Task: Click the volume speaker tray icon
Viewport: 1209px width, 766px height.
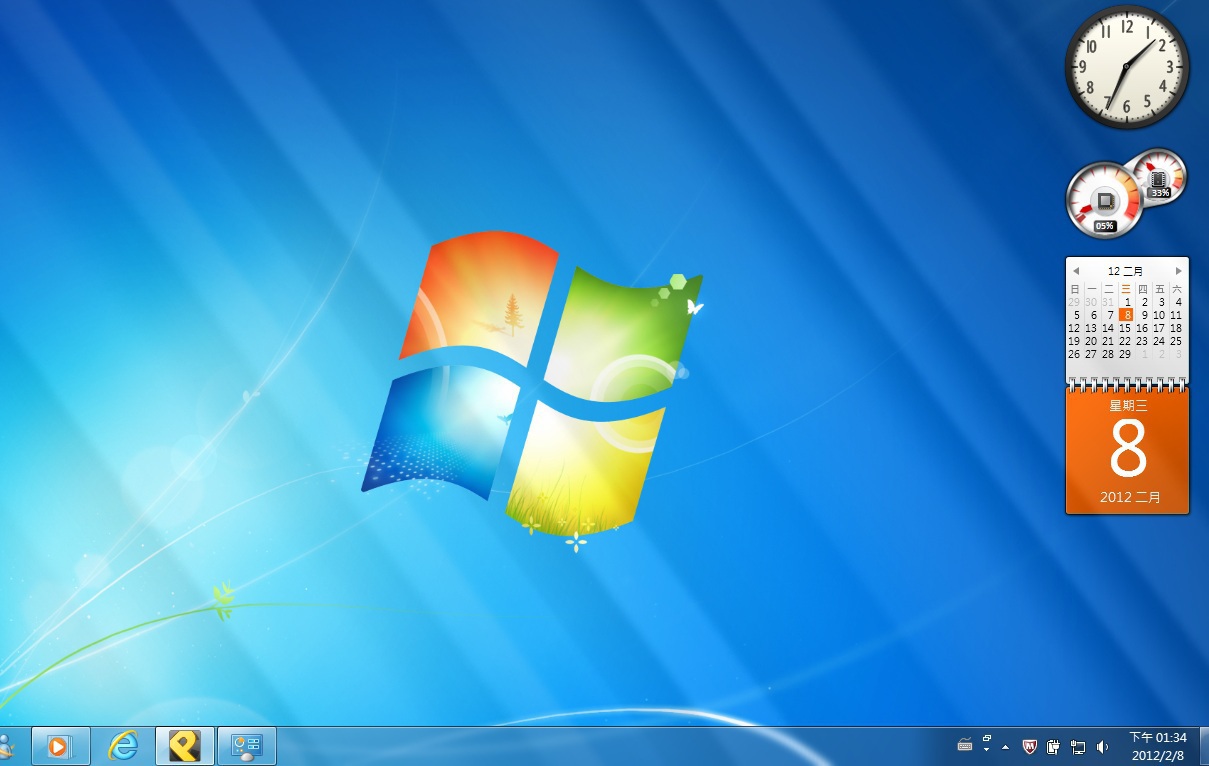Action: pyautogui.click(x=1102, y=746)
